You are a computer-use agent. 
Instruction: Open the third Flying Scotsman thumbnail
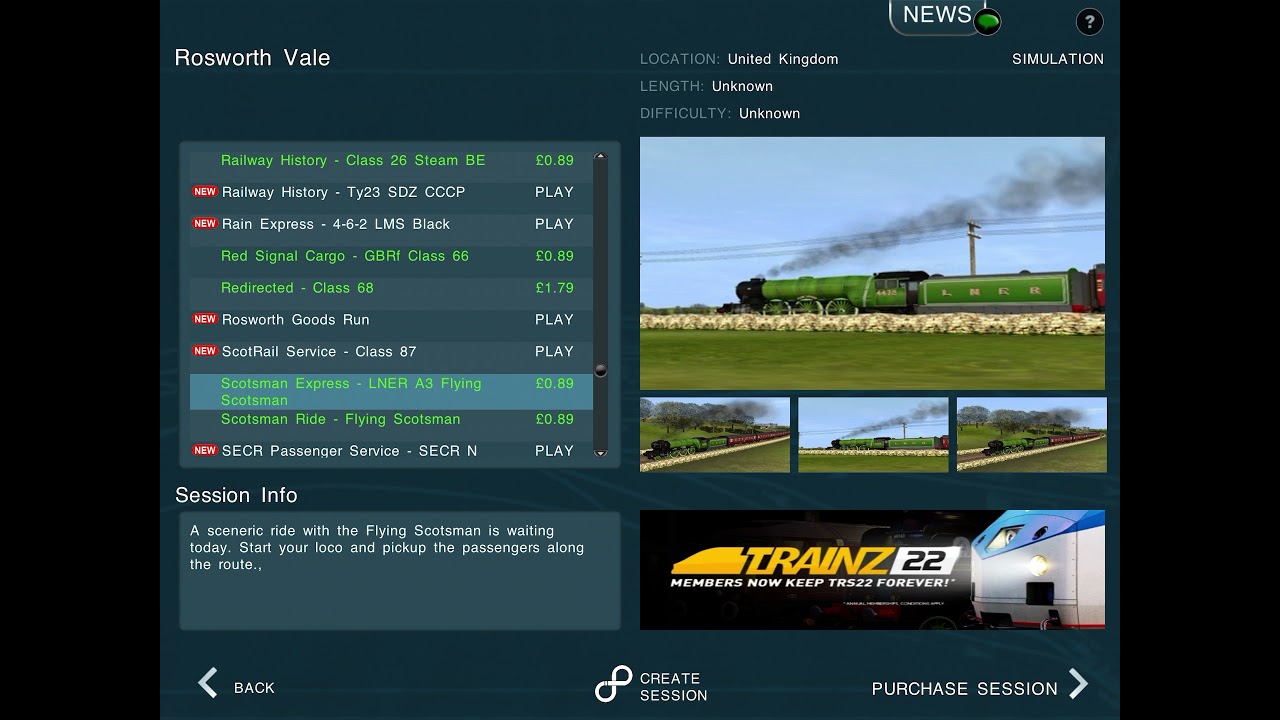1032,435
